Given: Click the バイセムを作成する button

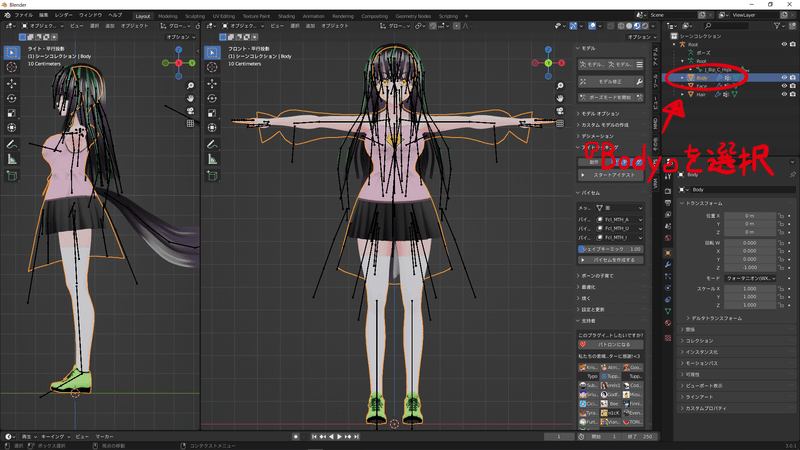Looking at the screenshot, I should [x=611, y=260].
